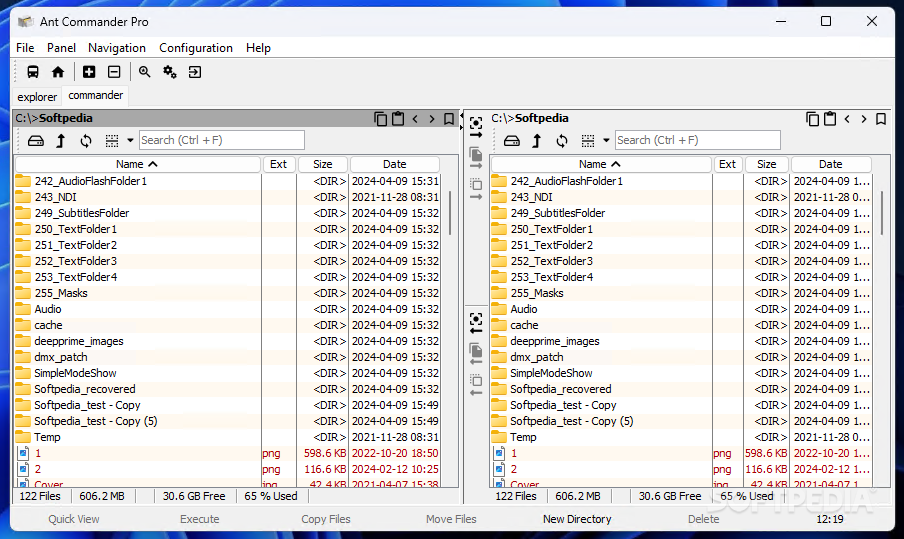Screen dimensions: 904x539
Task: Sync folder to right panel icon
Action: (476, 127)
